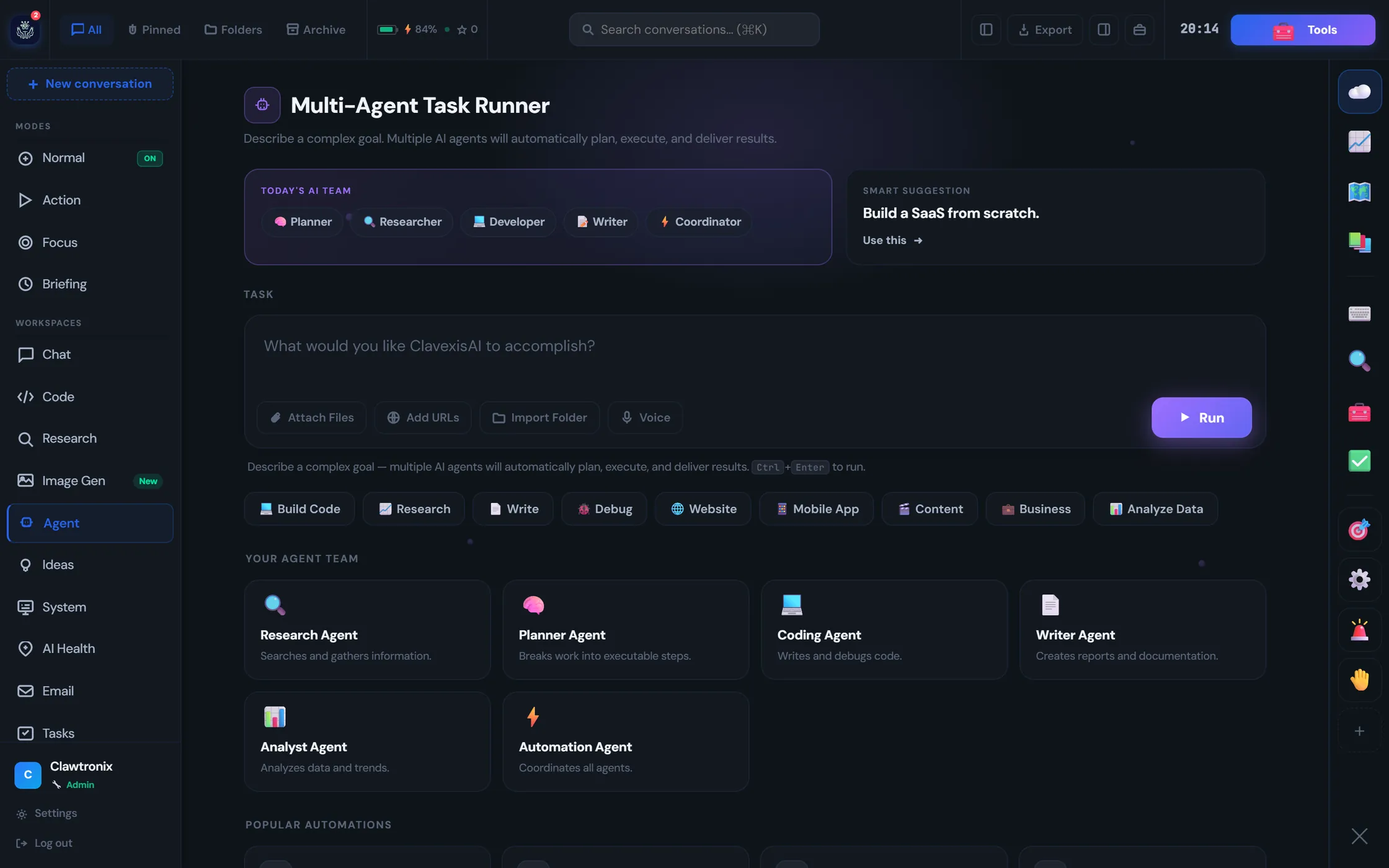Open the Image Gen workspace
The width and height of the screenshot is (1389, 868).
click(90, 480)
